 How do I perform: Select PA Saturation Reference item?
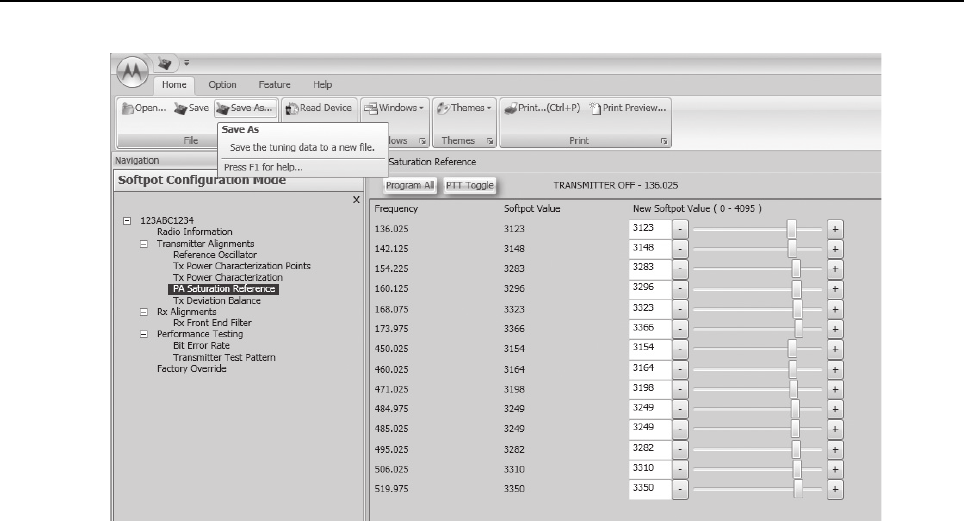[224, 289]
